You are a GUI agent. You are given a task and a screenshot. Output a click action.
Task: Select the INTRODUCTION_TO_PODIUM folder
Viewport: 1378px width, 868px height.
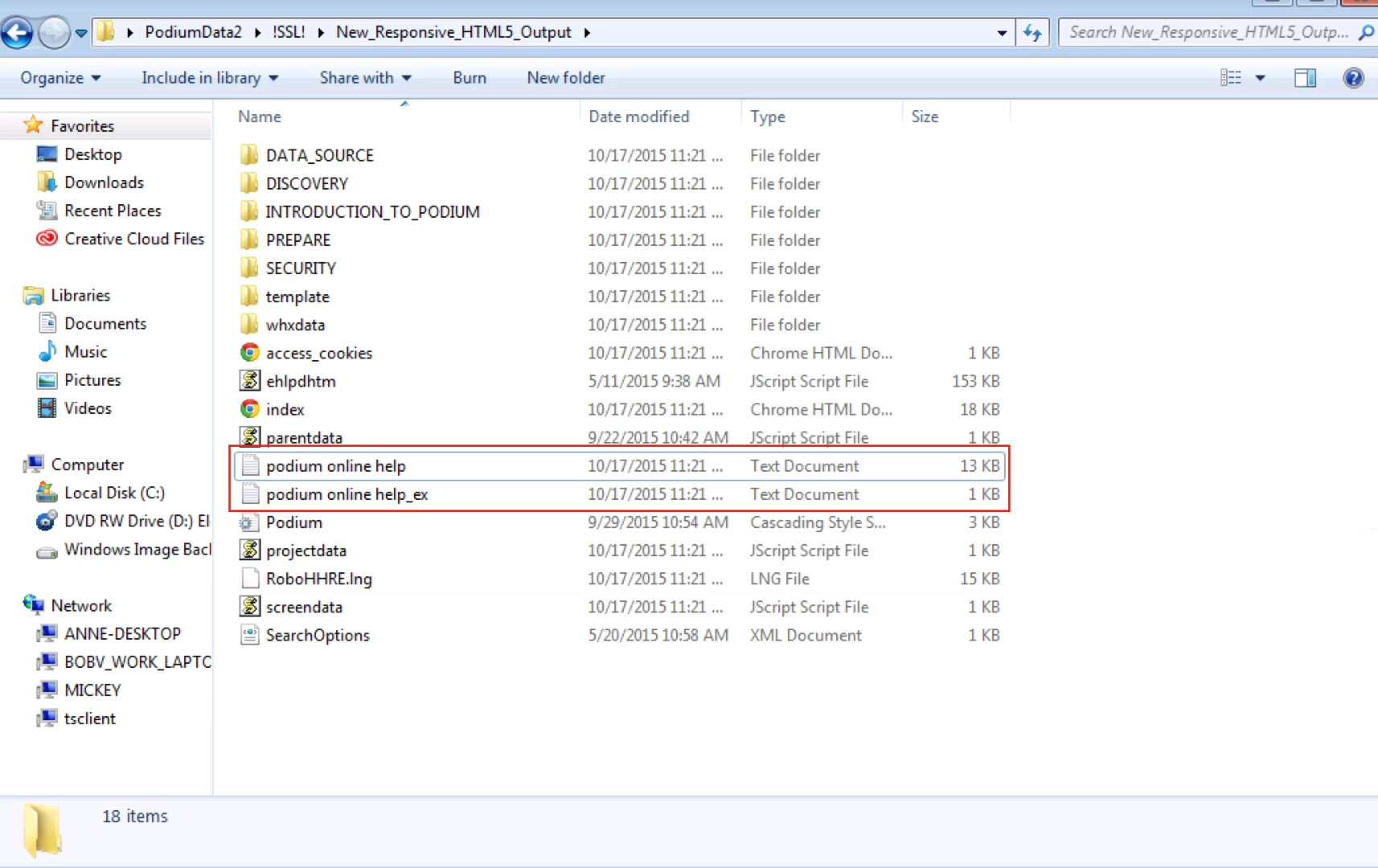tap(372, 212)
